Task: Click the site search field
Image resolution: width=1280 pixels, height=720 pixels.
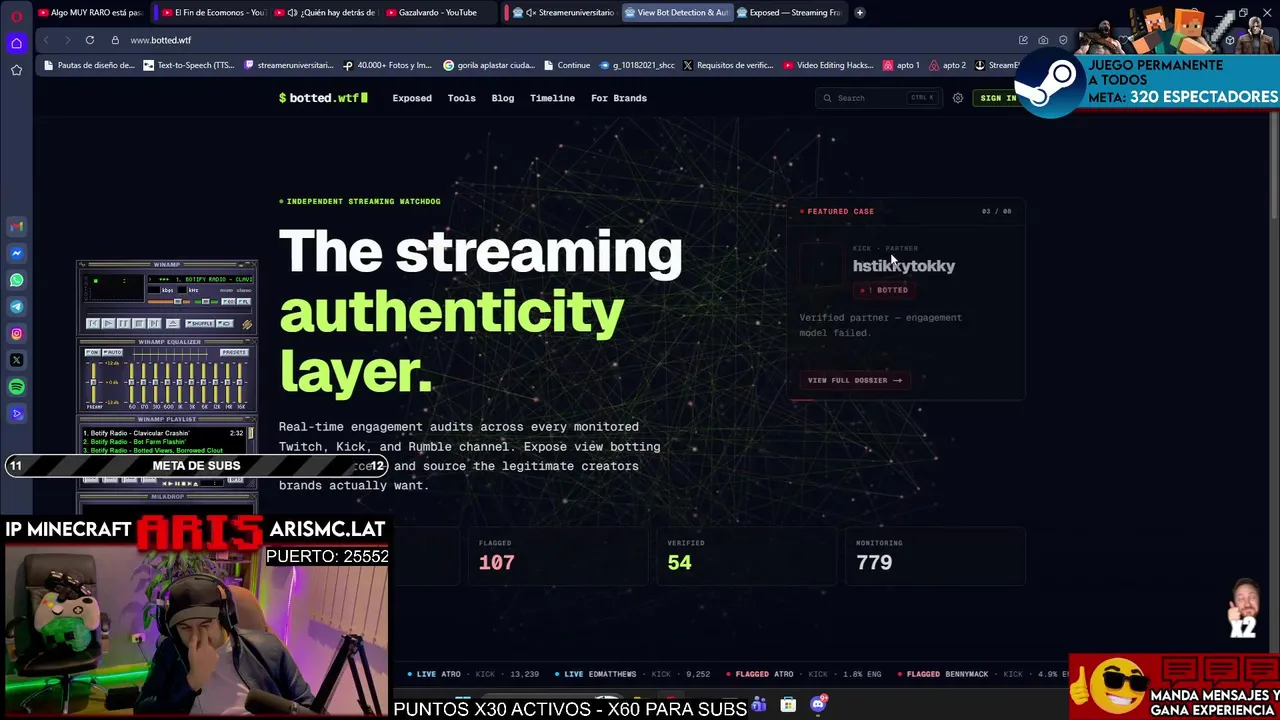Action: [x=878, y=98]
